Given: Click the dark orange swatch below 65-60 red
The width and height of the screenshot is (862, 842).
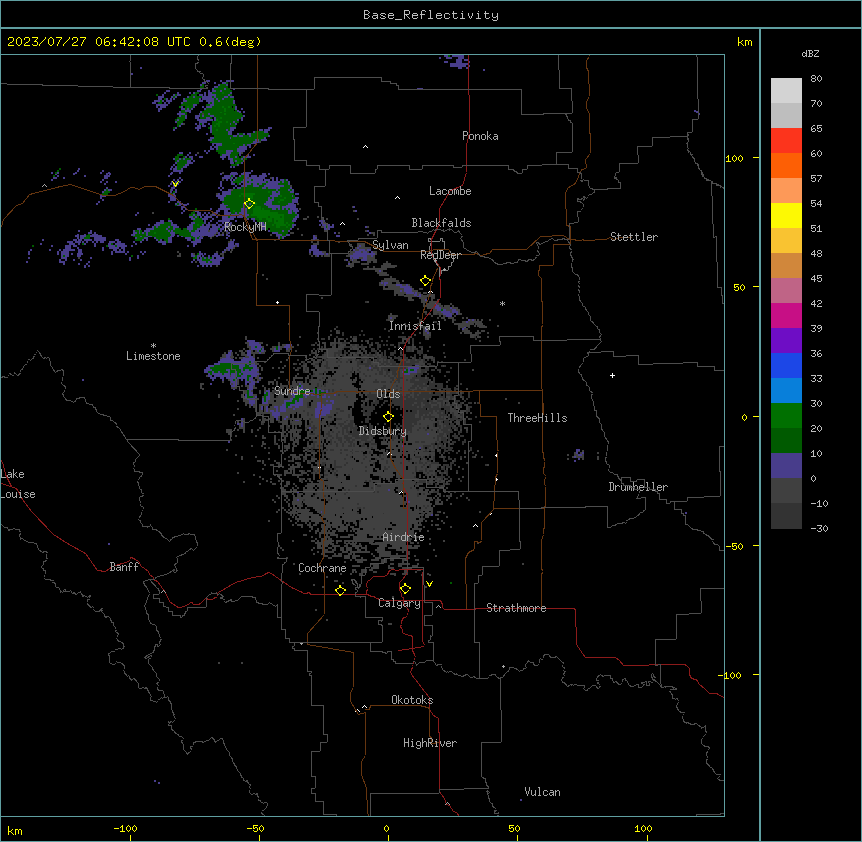Looking at the screenshot, I should point(786,165).
